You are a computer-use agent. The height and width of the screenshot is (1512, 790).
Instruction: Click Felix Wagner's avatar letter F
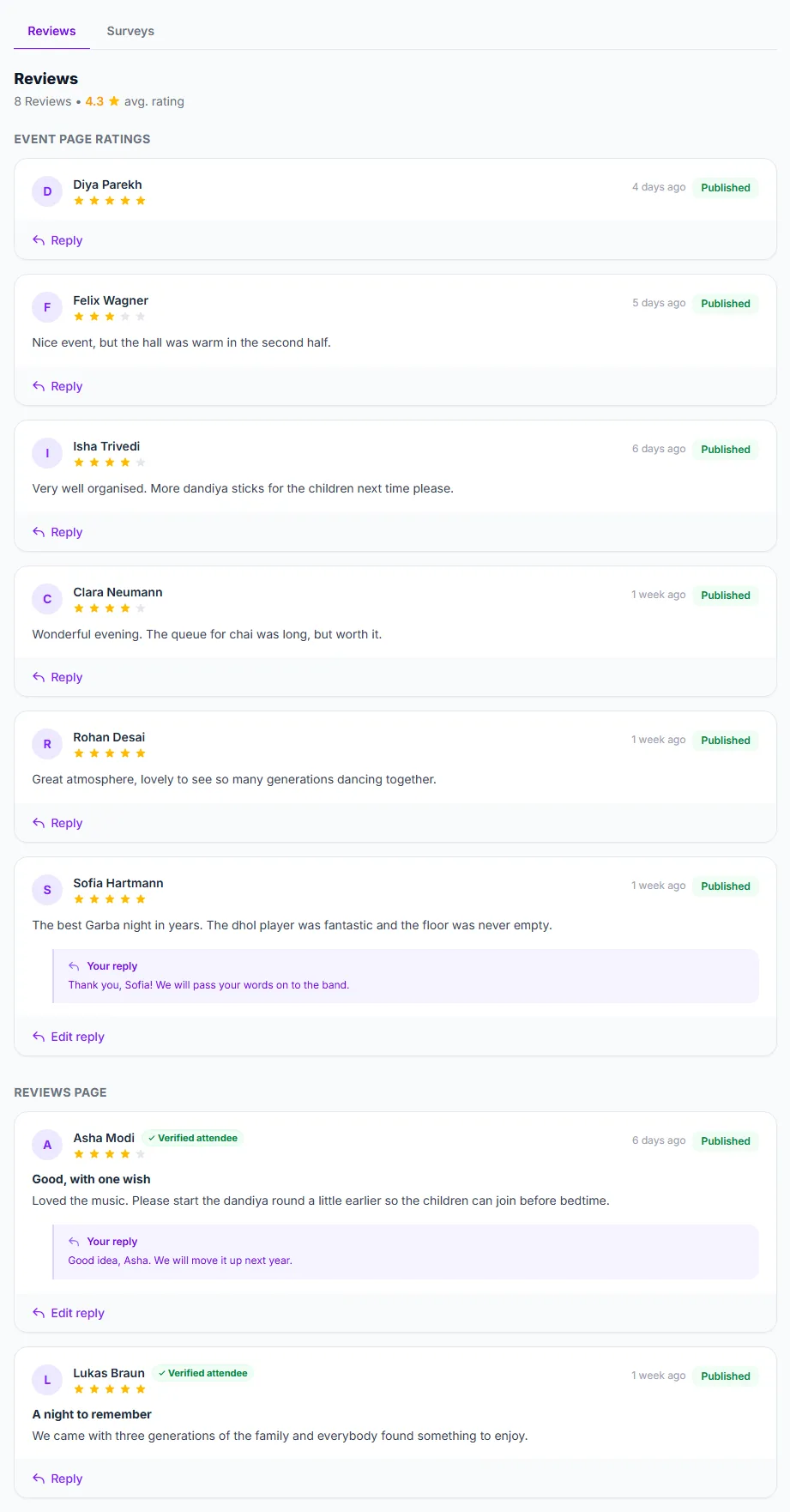pyautogui.click(x=47, y=307)
